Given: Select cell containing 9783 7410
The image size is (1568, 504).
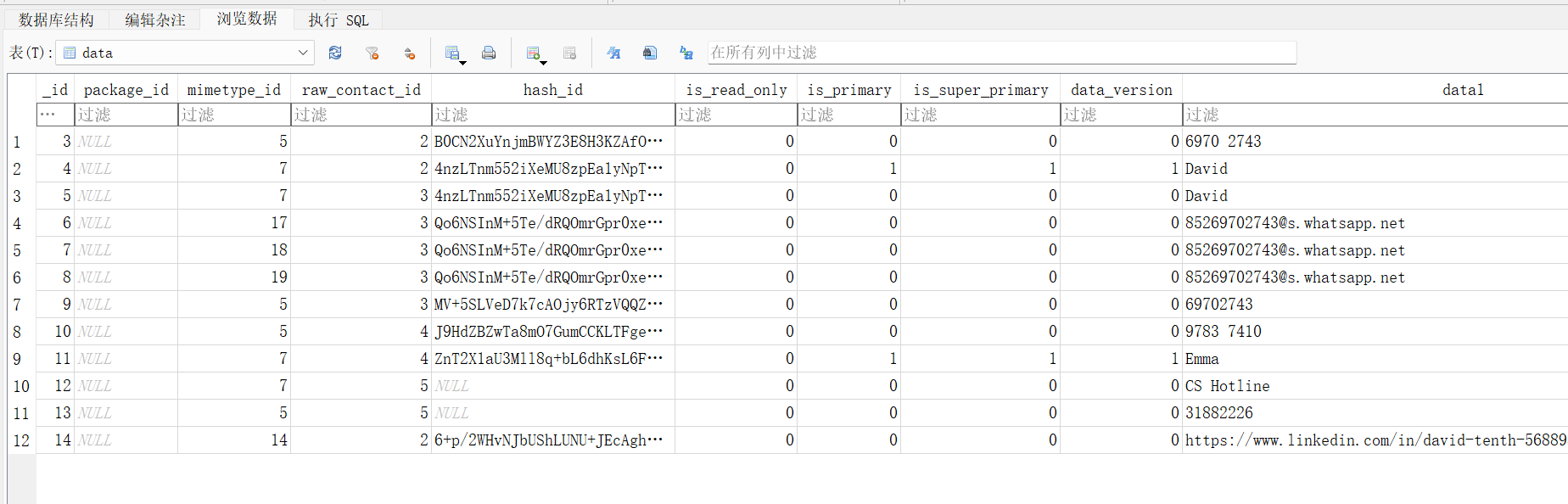Looking at the screenshot, I should pyautogui.click(x=1375, y=332).
